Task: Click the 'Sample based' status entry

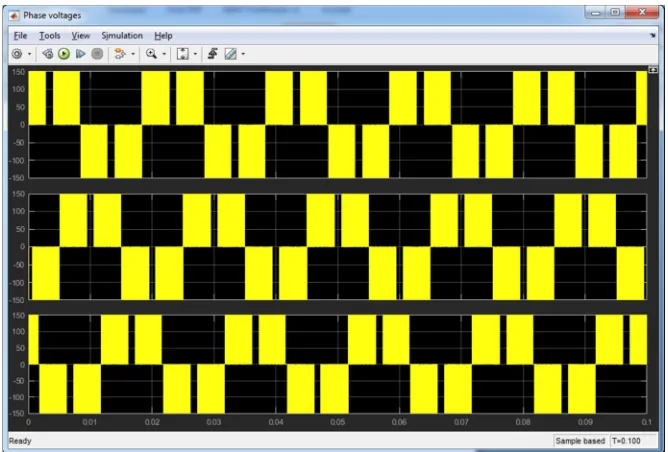Action: (580, 441)
